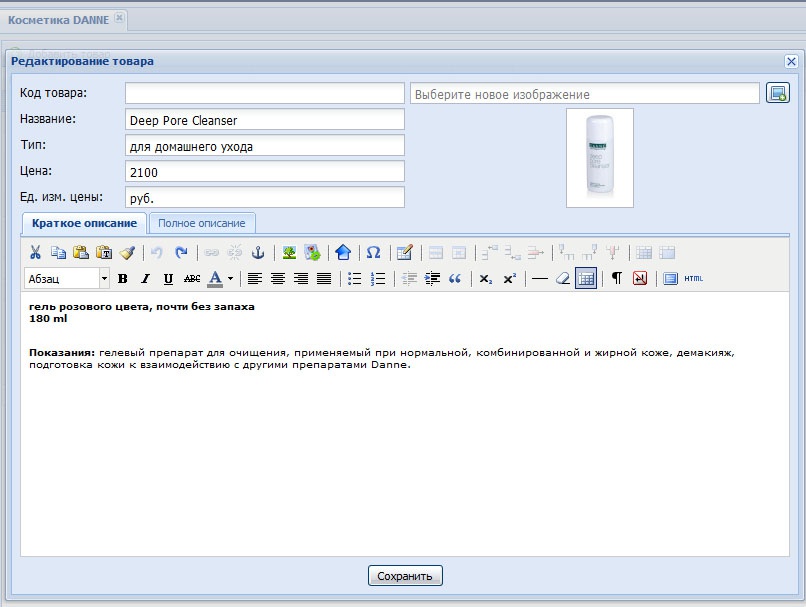The height and width of the screenshot is (607, 806).
Task: Click the product bottle thumbnail image
Action: pos(600,158)
